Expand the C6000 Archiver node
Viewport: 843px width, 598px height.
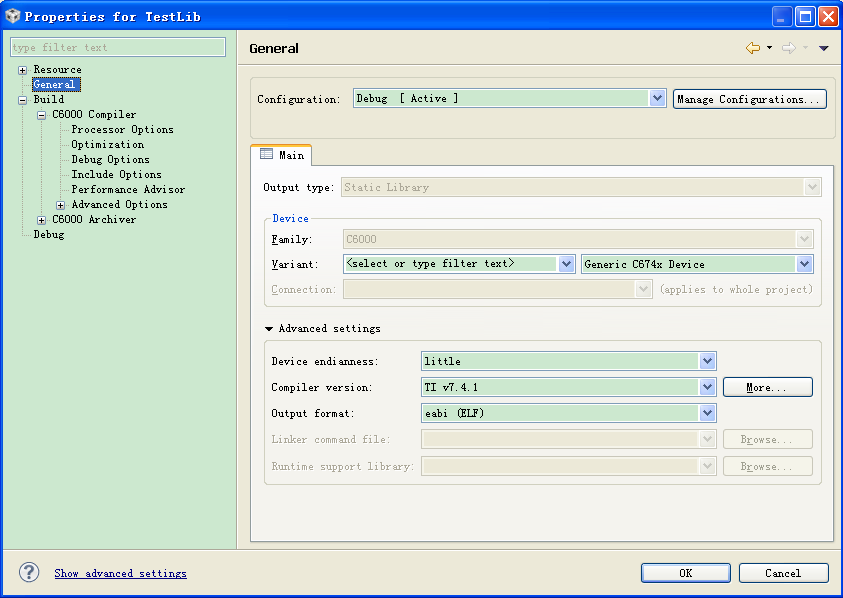41,220
